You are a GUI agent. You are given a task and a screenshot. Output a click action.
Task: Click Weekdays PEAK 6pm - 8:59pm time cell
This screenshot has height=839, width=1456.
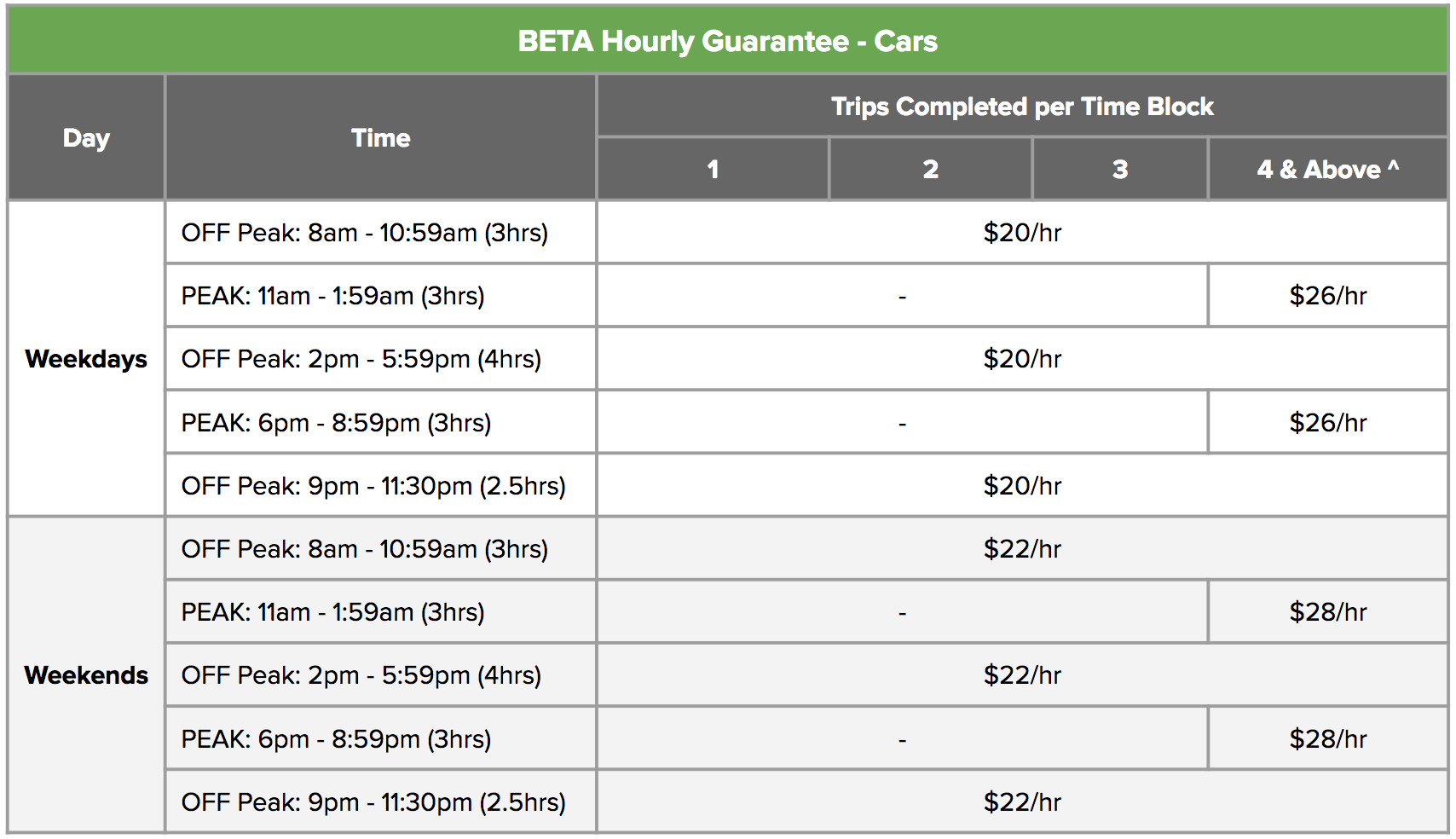coord(337,423)
